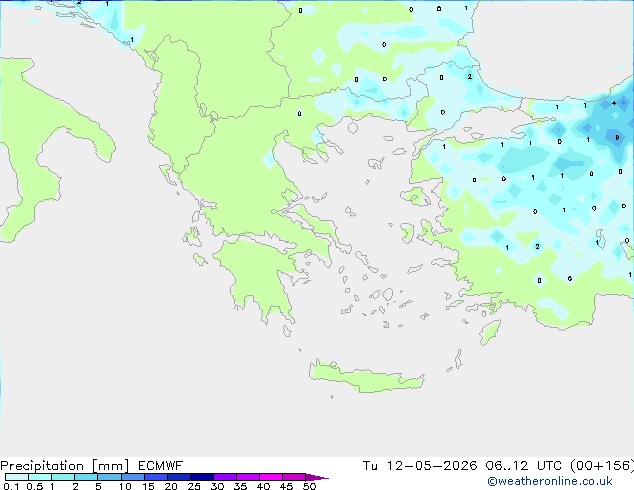Pick the 25–30 mm dark navy legend swatch
This screenshot has height=490, width=634.
pyautogui.click(x=201, y=477)
